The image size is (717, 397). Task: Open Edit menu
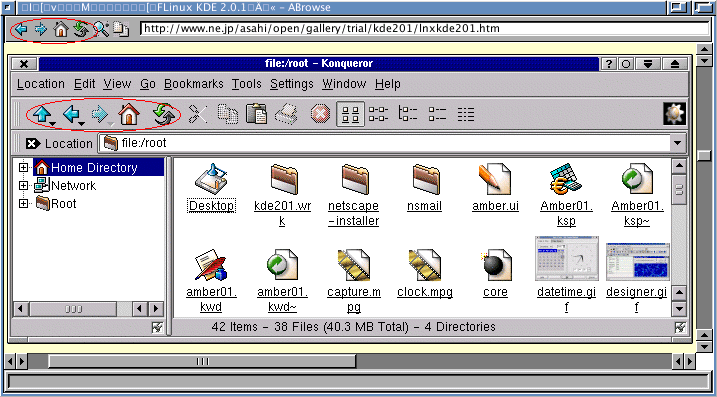(85, 84)
